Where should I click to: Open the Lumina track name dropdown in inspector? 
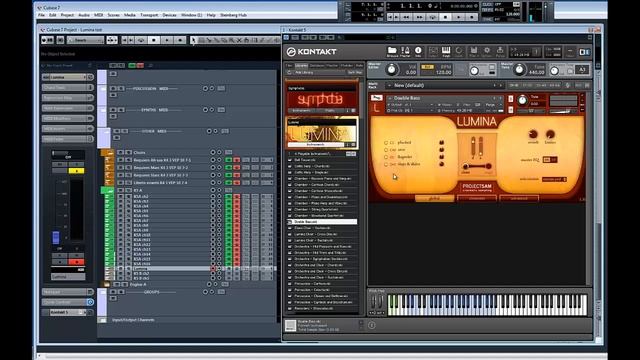point(84,77)
